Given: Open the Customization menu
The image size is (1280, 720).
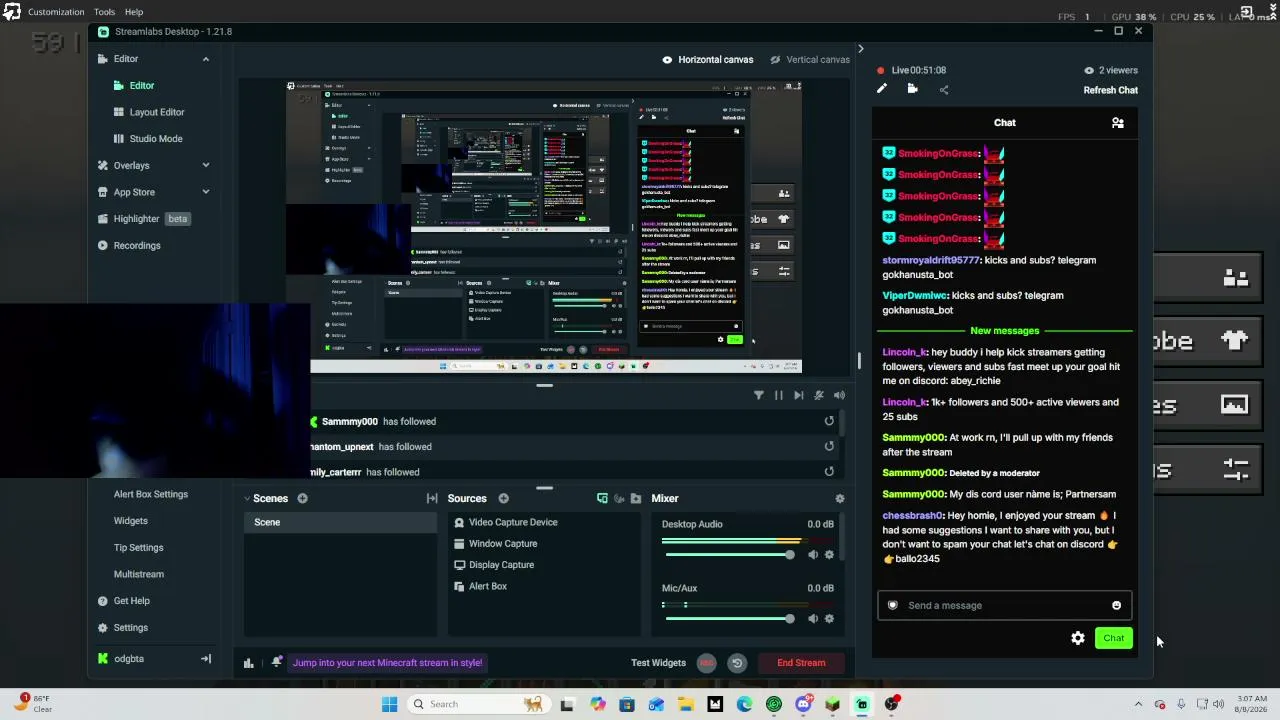Looking at the screenshot, I should tap(56, 12).
